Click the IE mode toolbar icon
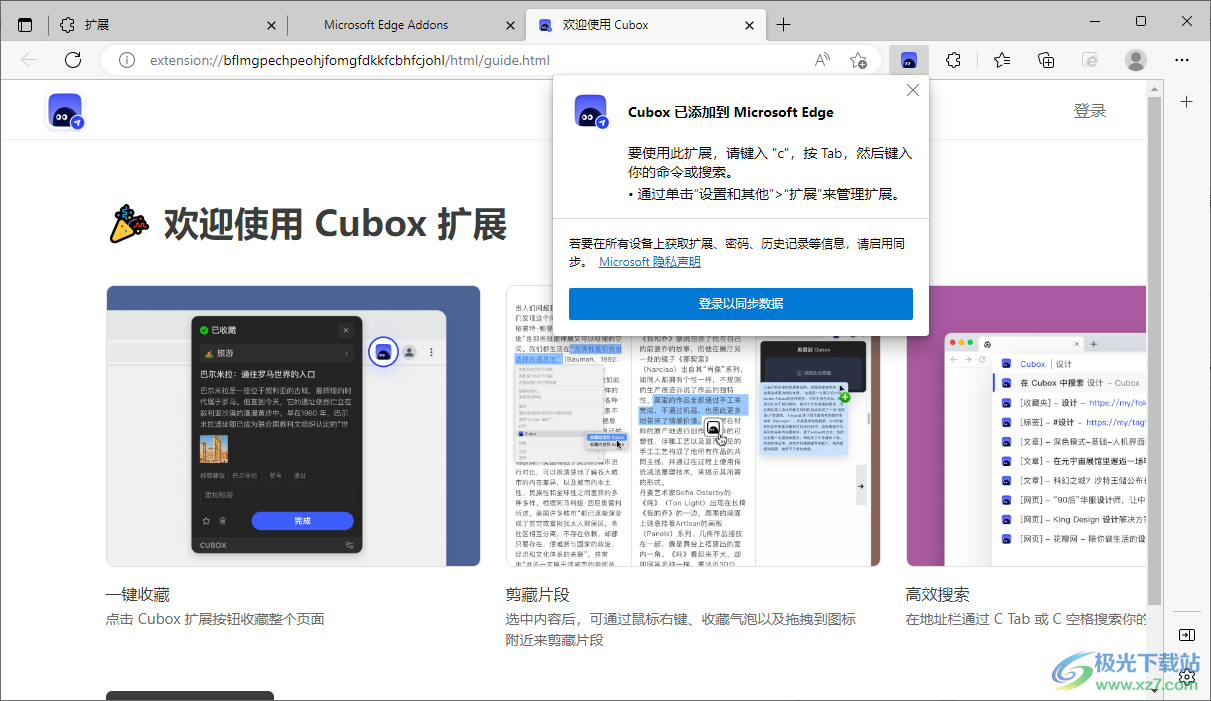The height and width of the screenshot is (701, 1211). point(1091,60)
